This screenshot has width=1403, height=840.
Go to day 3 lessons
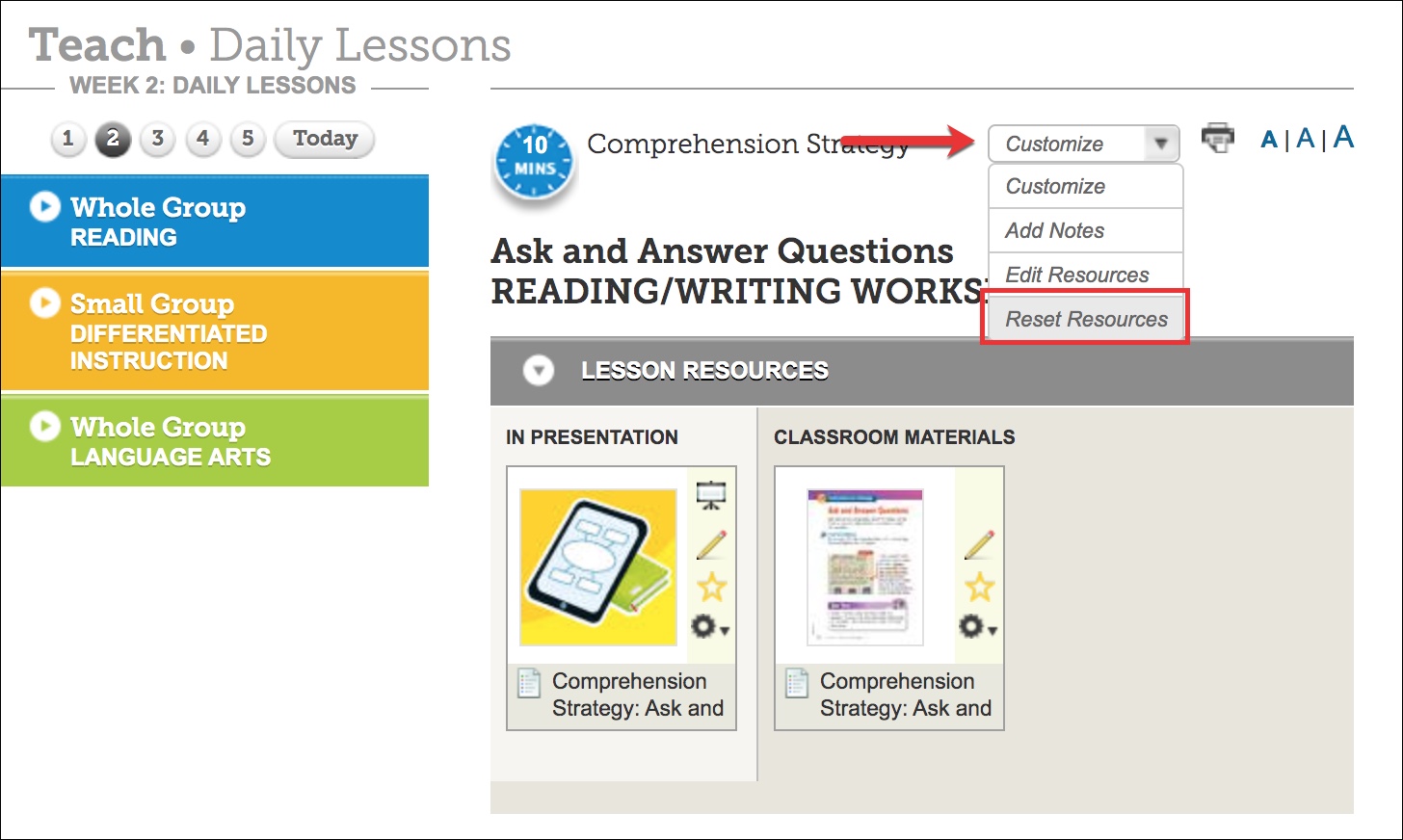pyautogui.click(x=157, y=139)
